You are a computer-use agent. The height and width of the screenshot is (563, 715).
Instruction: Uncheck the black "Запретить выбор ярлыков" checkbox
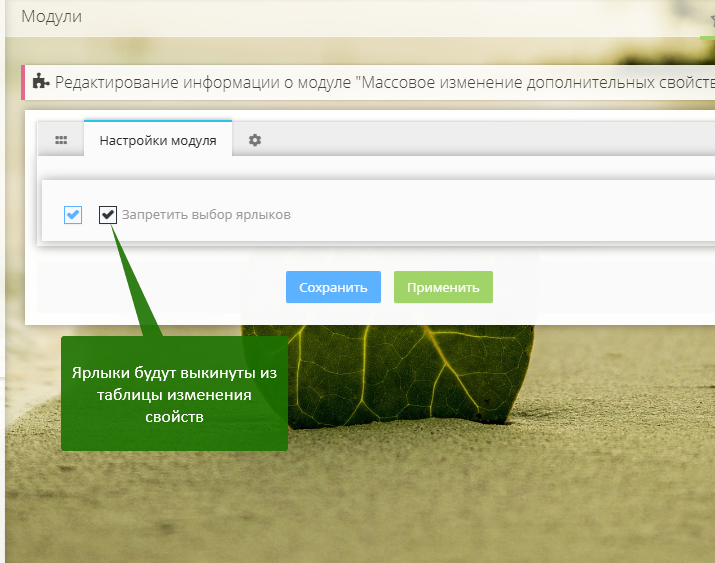tap(108, 215)
